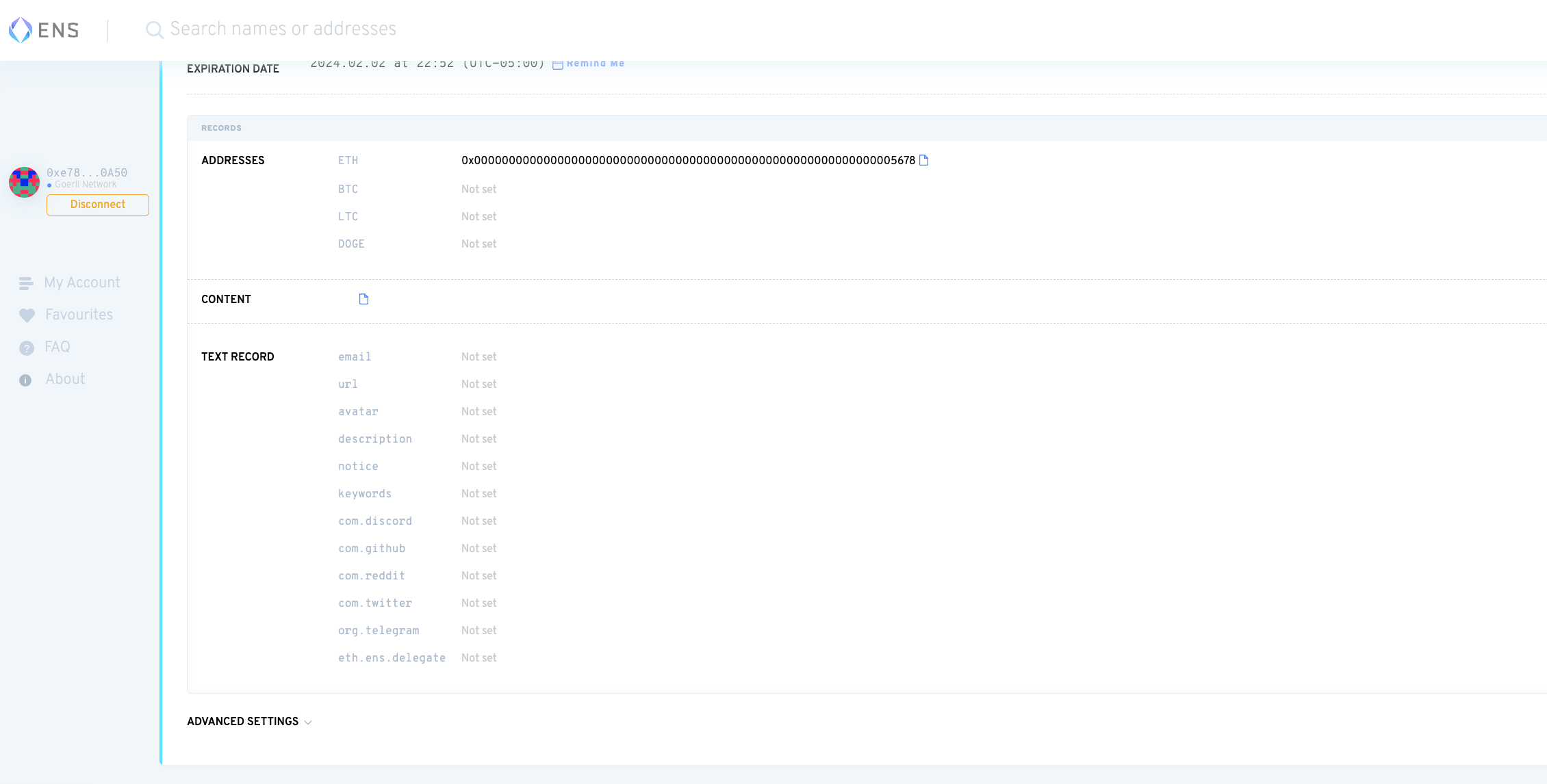The height and width of the screenshot is (784, 1547).
Task: Click the My Account list icon
Action: coord(26,283)
